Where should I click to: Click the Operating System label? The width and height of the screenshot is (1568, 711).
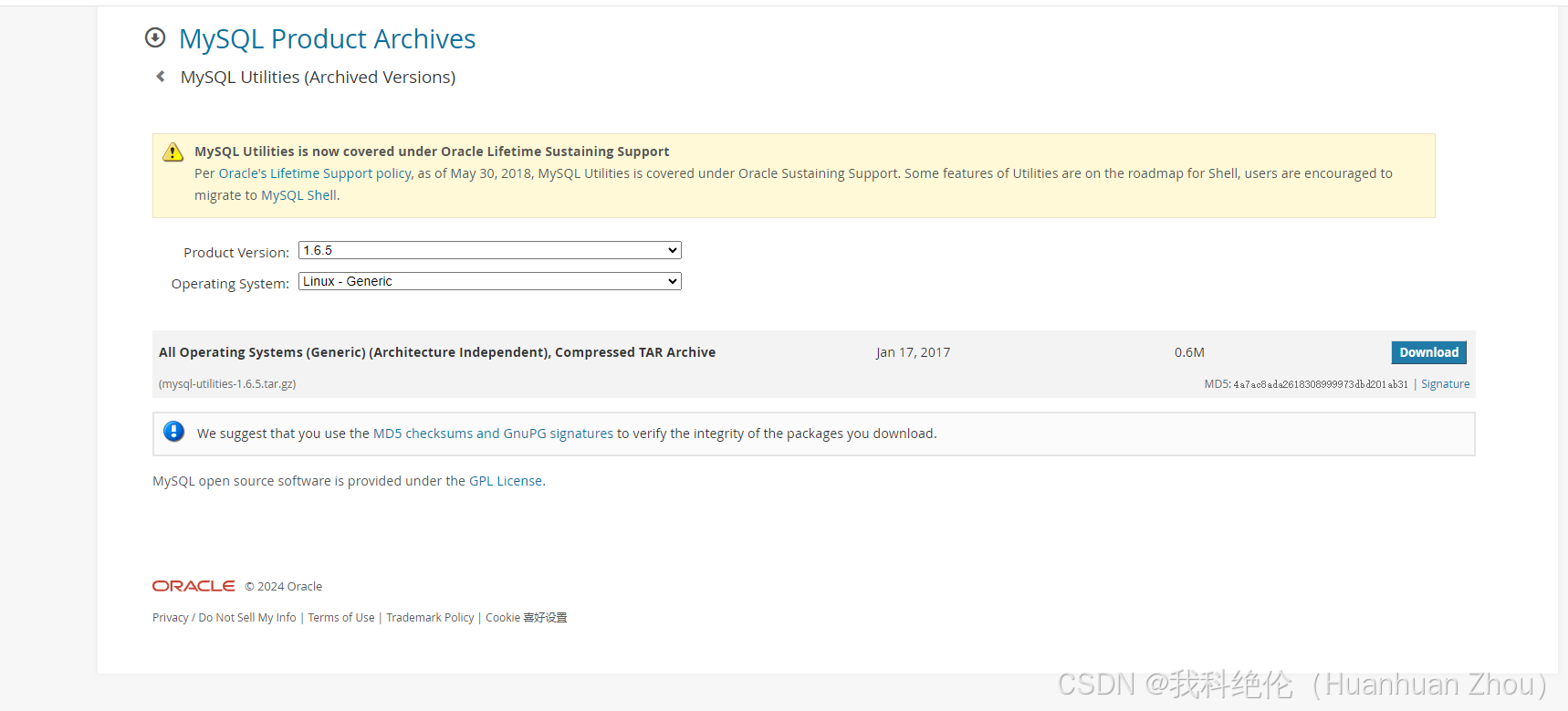point(230,284)
